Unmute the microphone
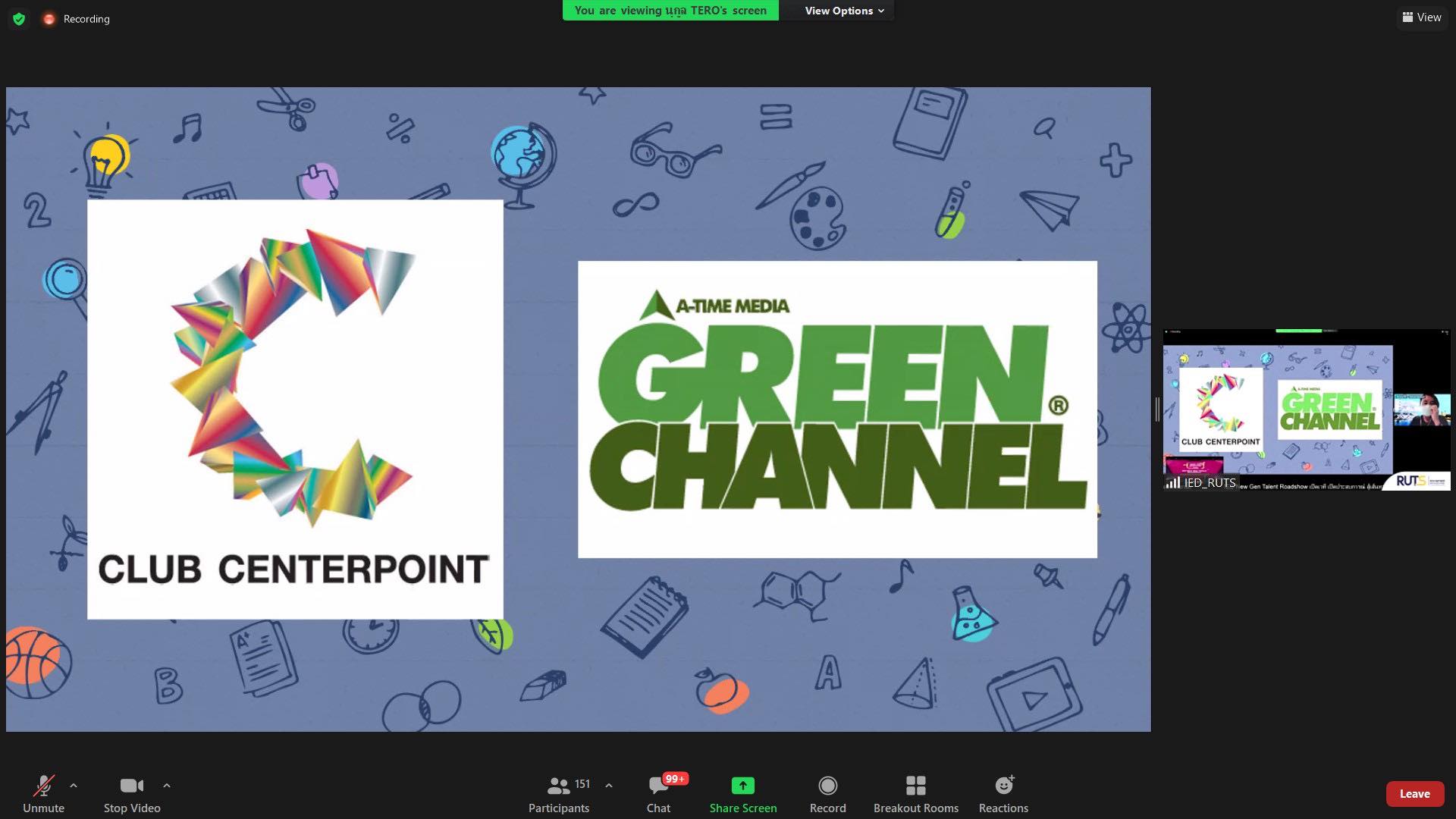The image size is (1456, 819). coord(43,794)
